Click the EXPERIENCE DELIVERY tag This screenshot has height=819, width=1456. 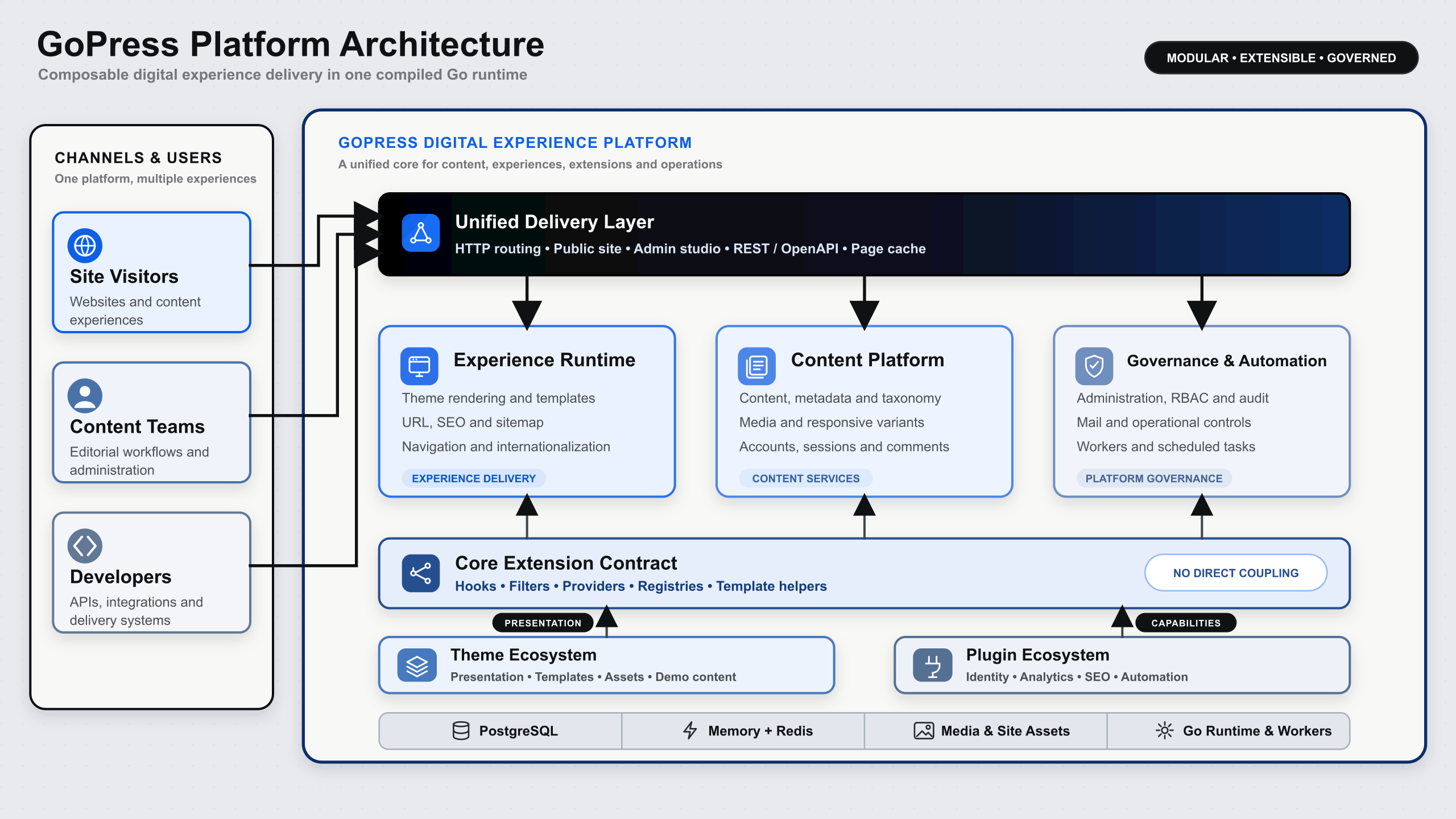474,478
